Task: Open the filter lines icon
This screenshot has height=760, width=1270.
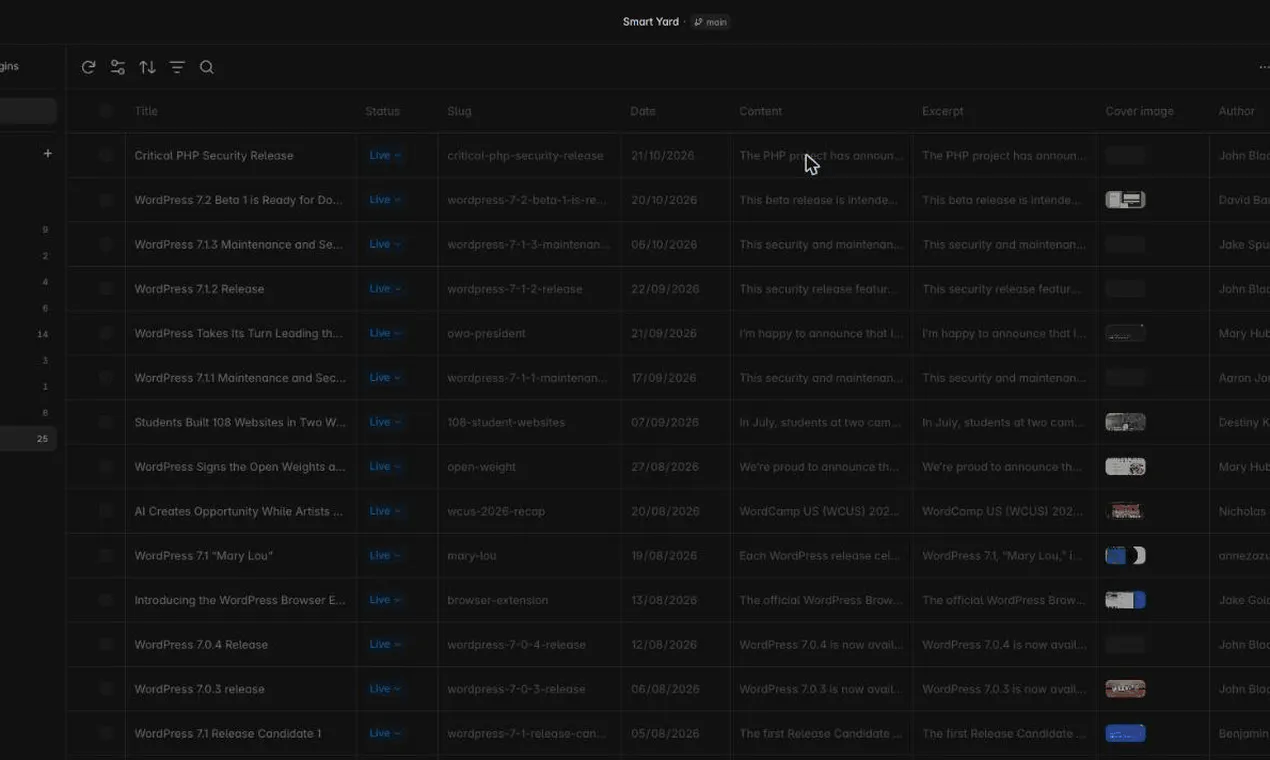Action: click(177, 67)
